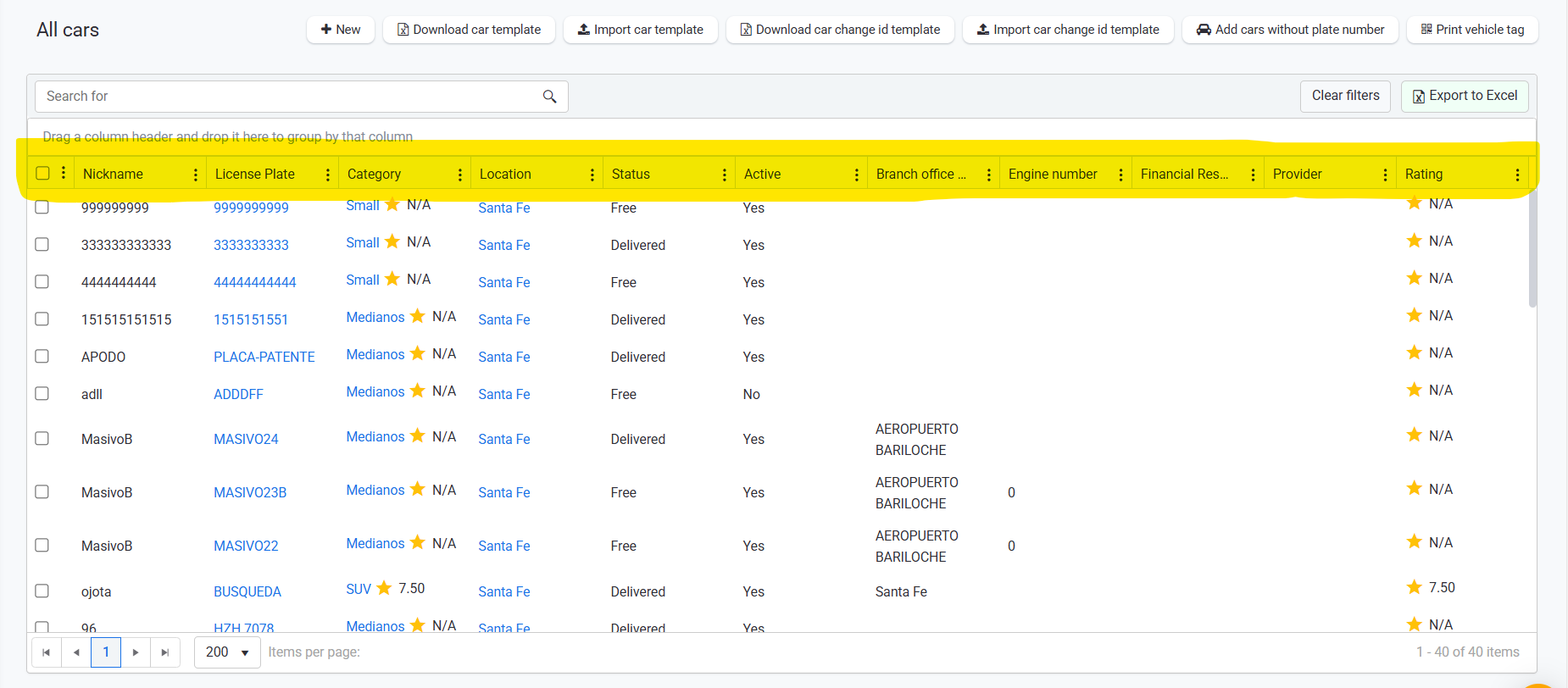This screenshot has width=1568, height=688.
Task: Select page 1 in pager
Action: [106, 652]
